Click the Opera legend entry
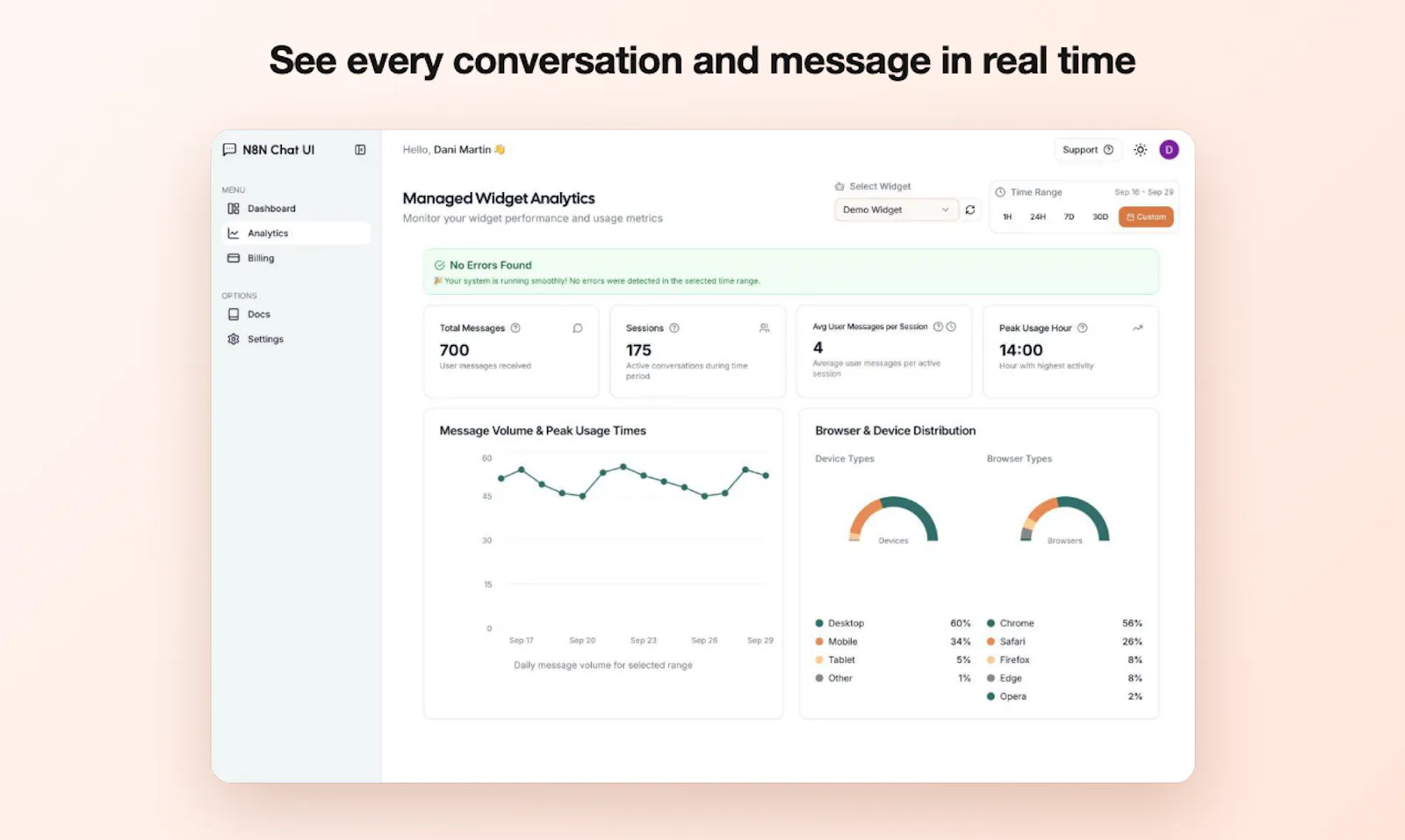1405x840 pixels. (x=1064, y=697)
